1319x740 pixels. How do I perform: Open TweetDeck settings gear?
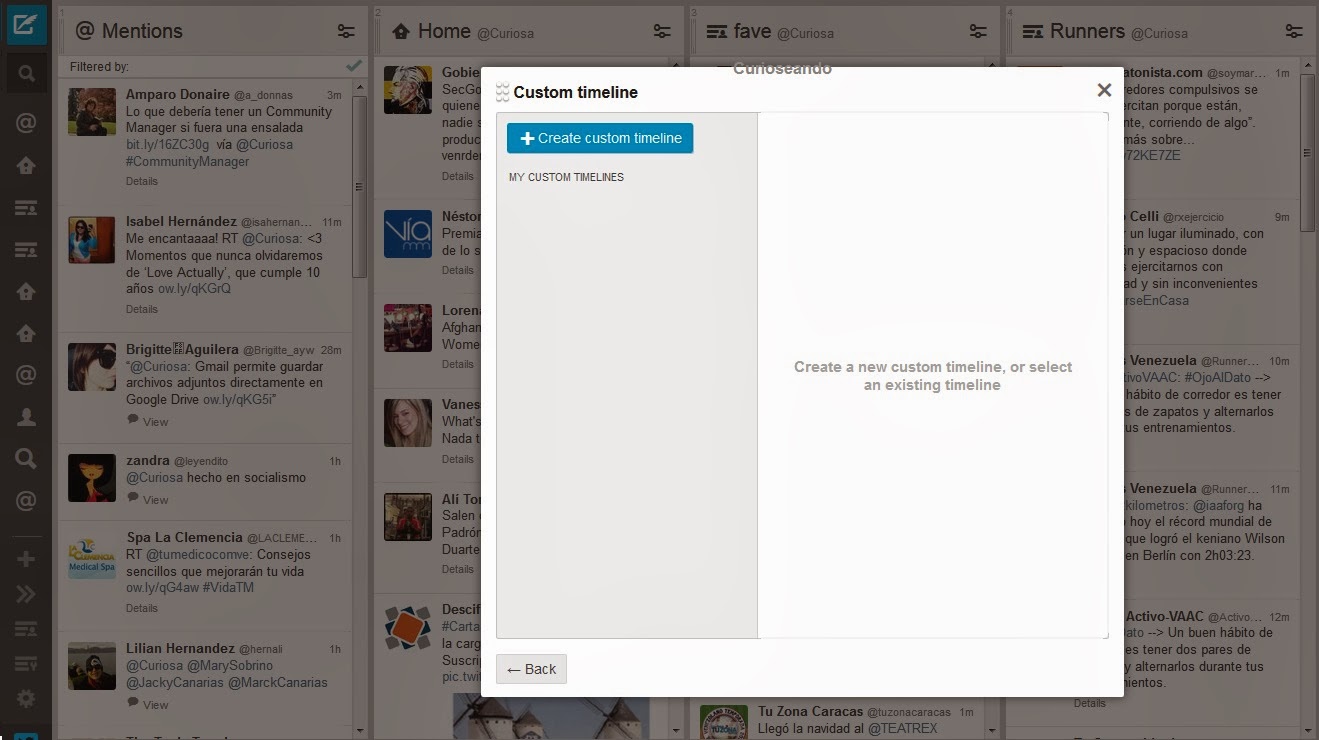[x=25, y=698]
